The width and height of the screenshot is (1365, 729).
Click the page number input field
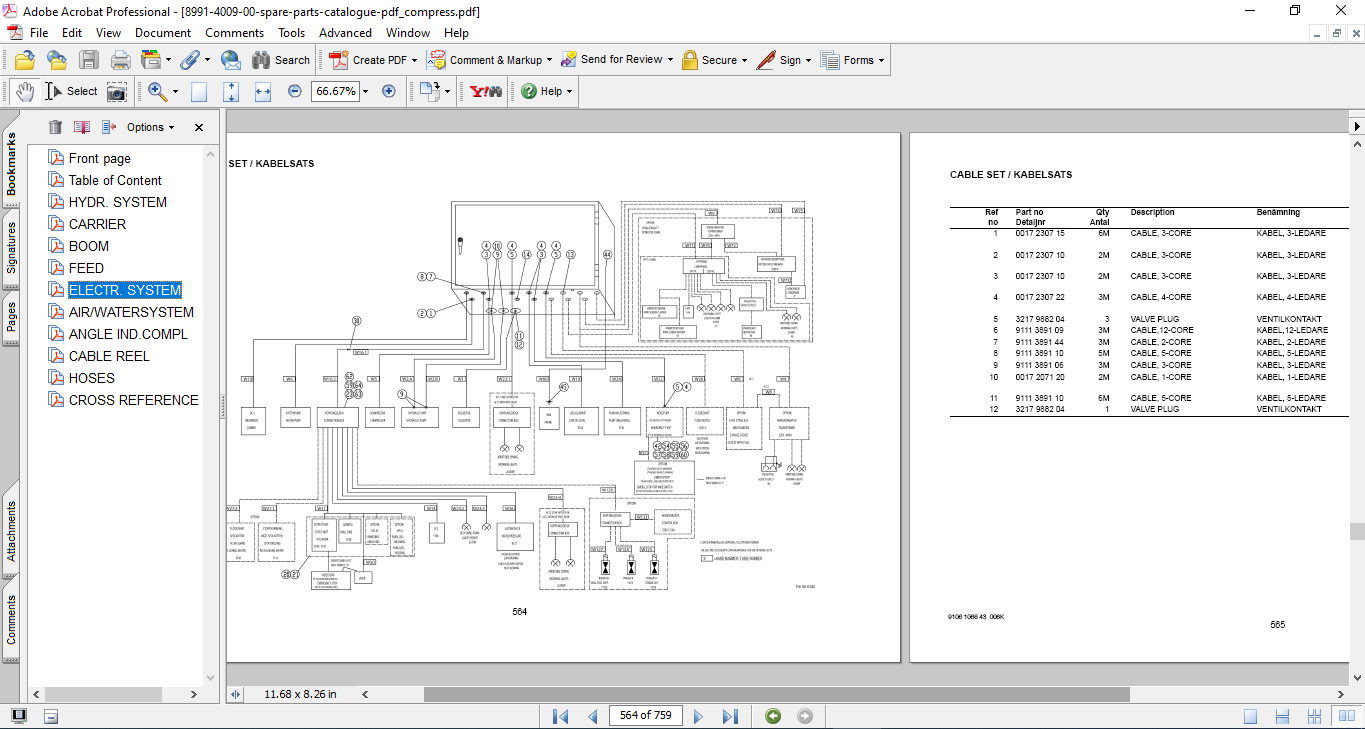click(x=645, y=716)
